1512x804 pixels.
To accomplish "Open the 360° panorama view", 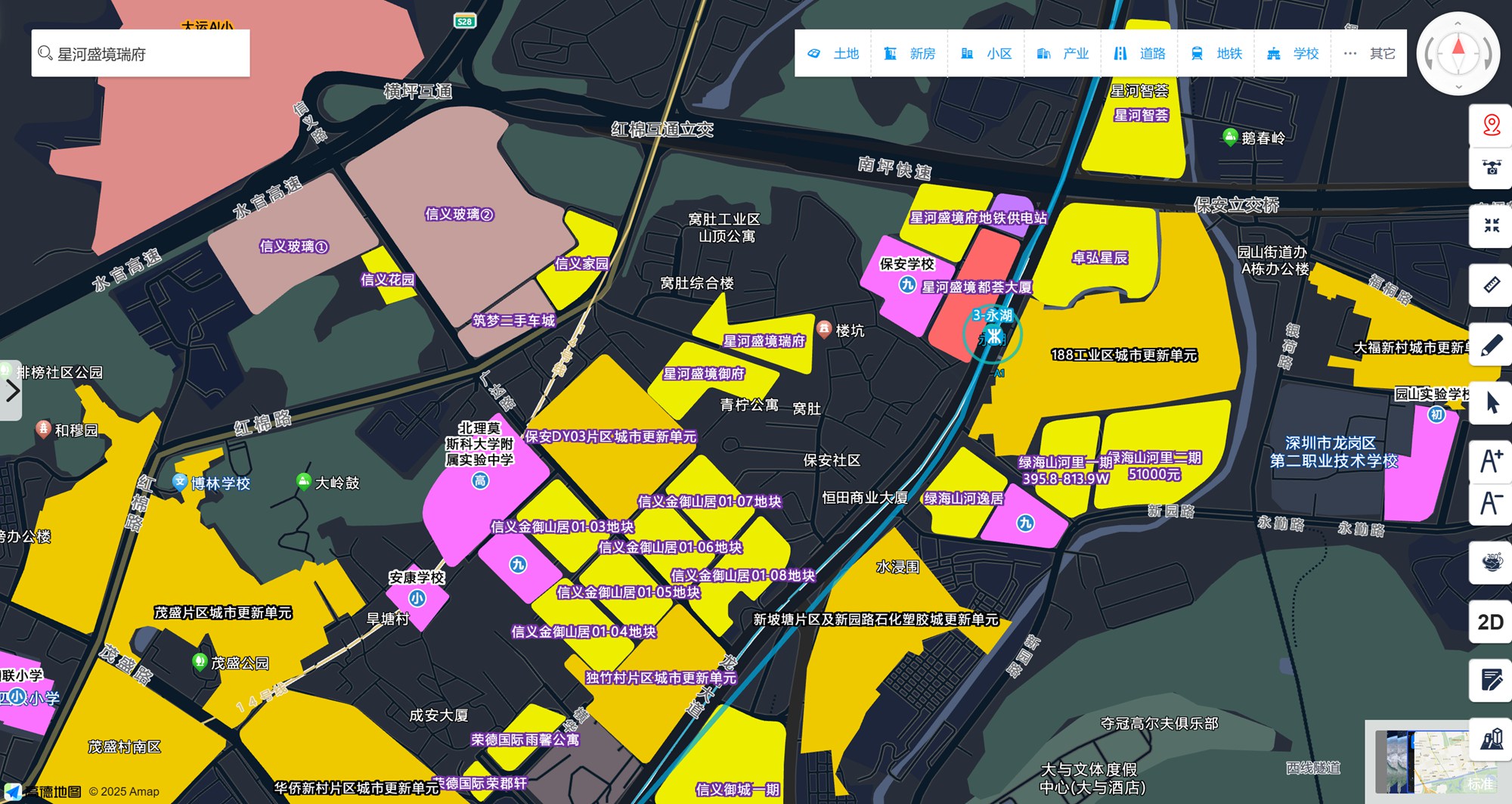I will [1491, 562].
